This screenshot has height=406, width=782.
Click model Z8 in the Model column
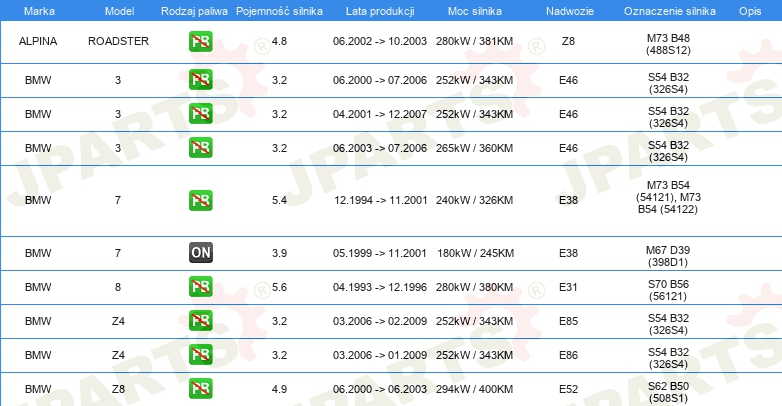pyautogui.click(x=118, y=389)
